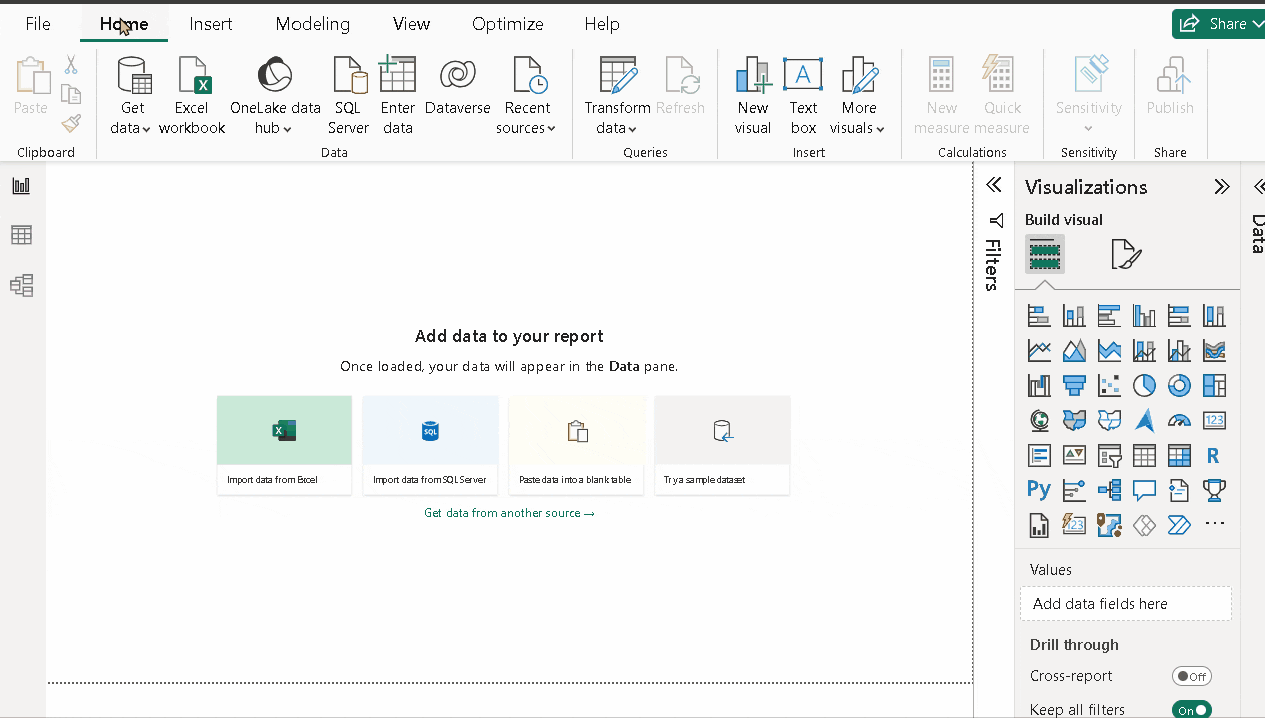Add an Area chart visual
Image resolution: width=1265 pixels, height=718 pixels.
pyautogui.click(x=1074, y=351)
